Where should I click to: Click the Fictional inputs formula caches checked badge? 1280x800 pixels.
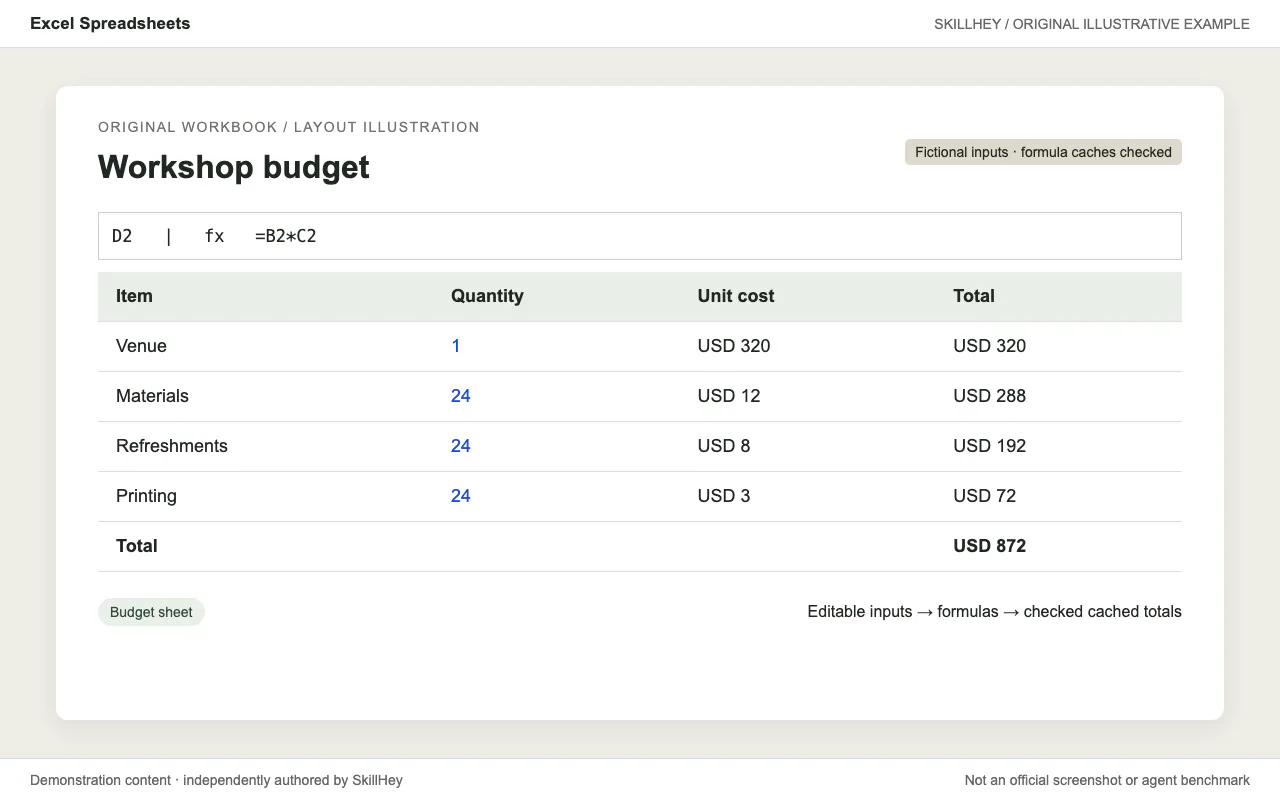(1043, 152)
